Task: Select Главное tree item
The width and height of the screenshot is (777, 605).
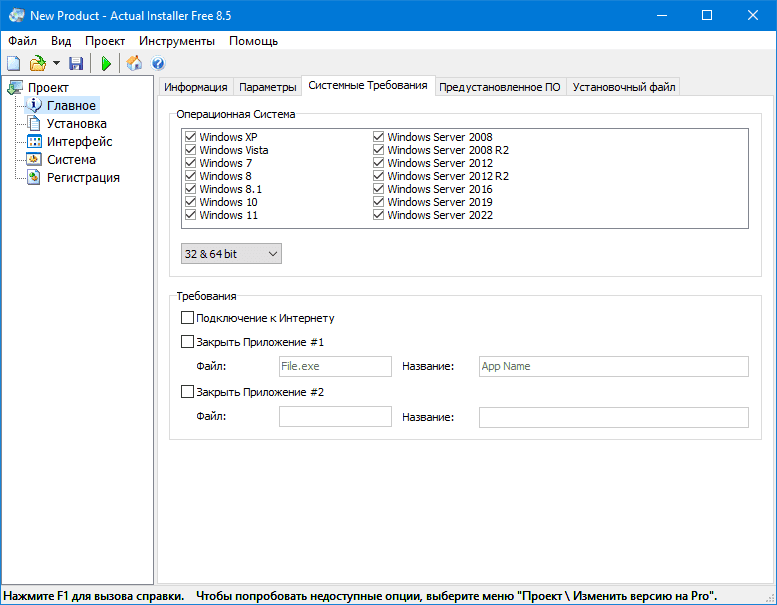Action: [x=71, y=106]
